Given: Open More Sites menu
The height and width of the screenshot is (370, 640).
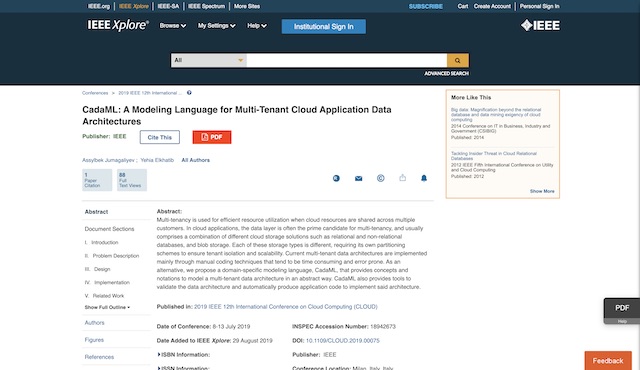Looking at the screenshot, I should [x=247, y=6].
